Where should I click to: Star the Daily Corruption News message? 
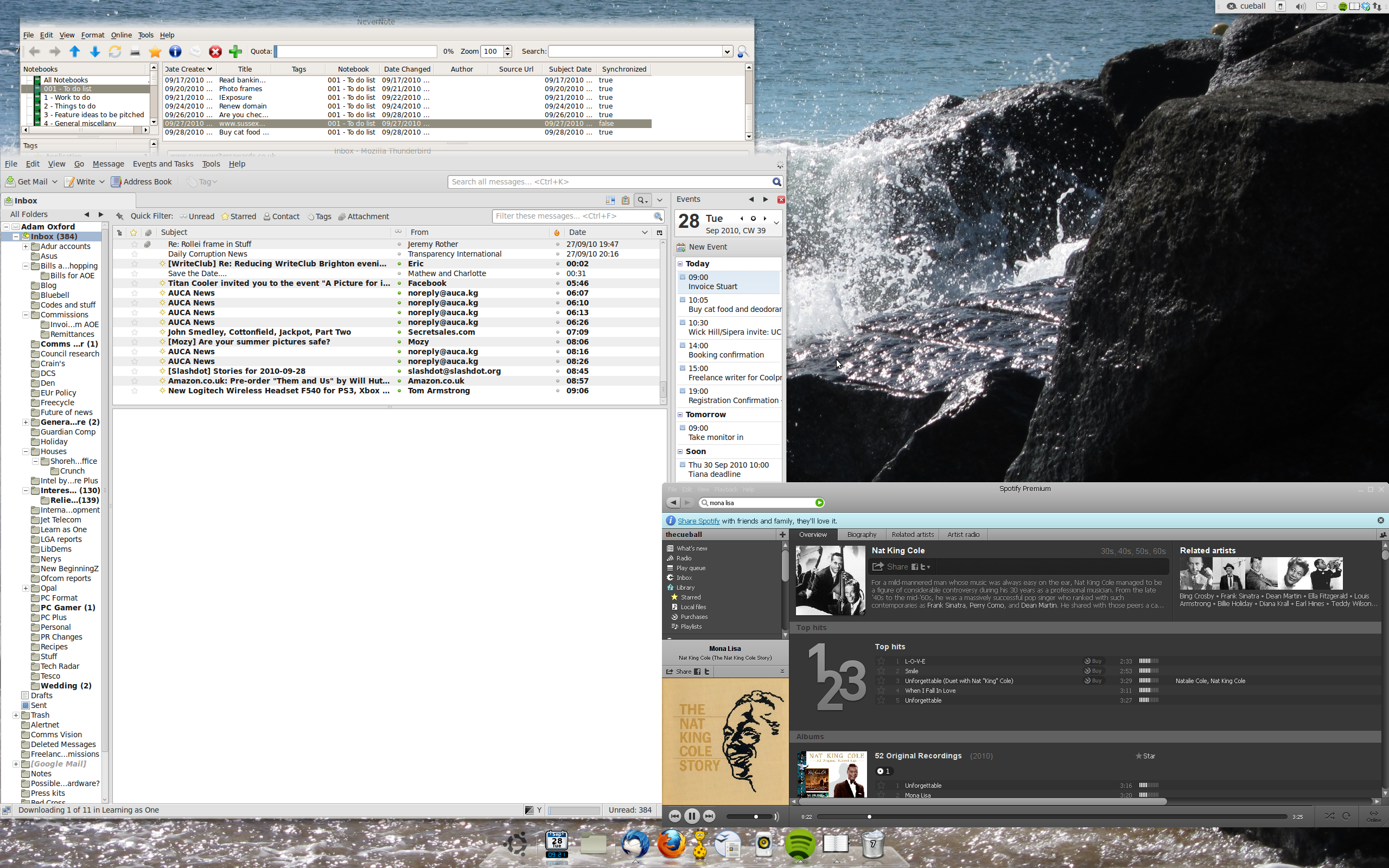click(x=135, y=254)
